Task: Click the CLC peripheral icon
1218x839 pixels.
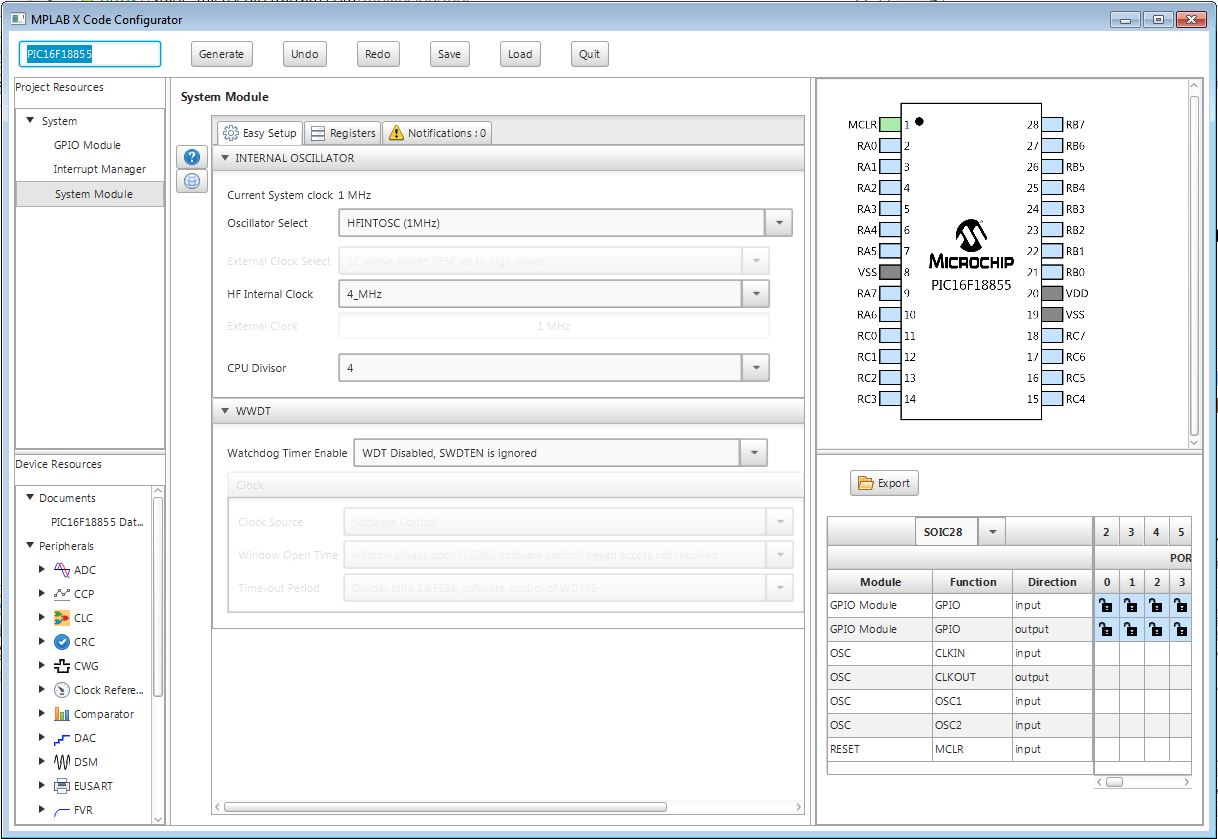Action: click(x=62, y=618)
